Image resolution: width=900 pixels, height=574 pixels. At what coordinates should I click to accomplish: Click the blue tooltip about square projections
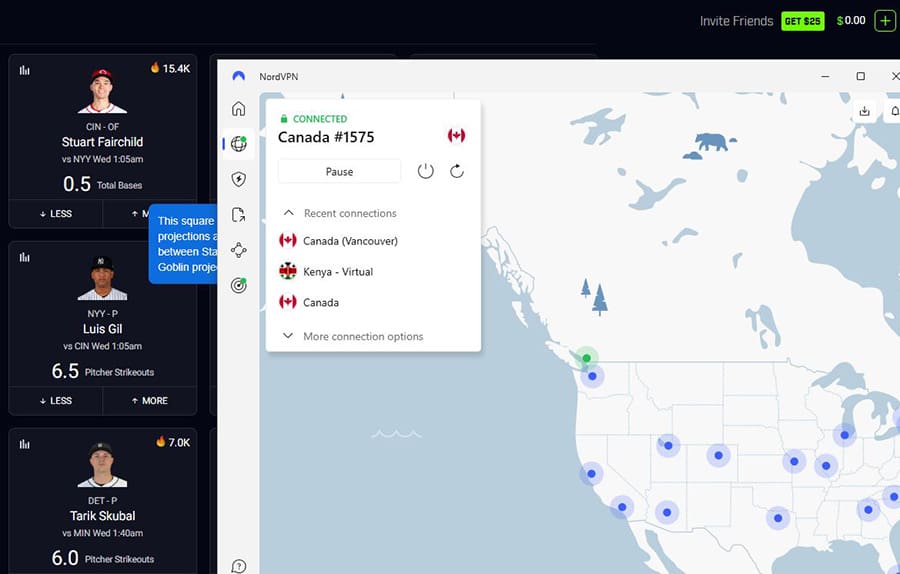coord(183,244)
